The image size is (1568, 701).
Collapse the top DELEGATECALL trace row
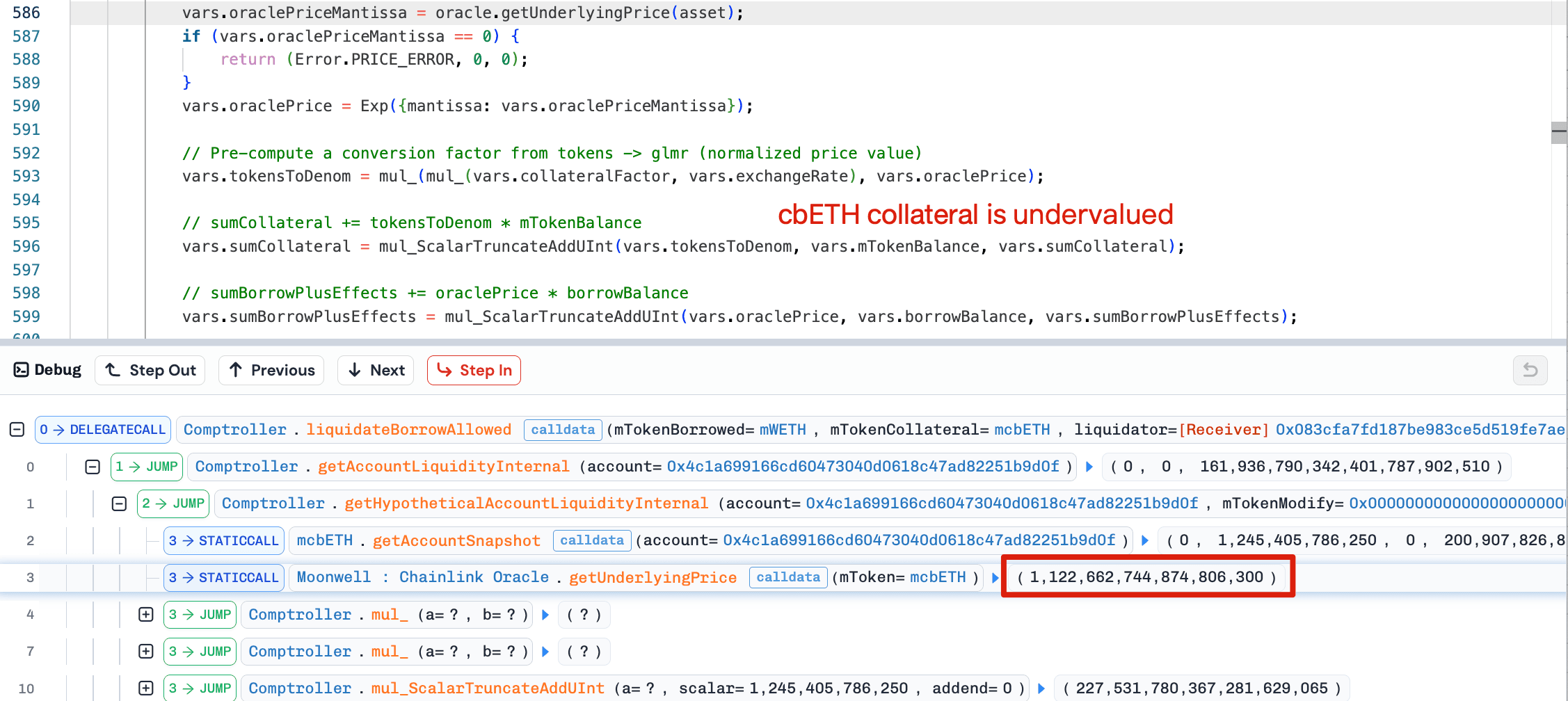click(17, 430)
